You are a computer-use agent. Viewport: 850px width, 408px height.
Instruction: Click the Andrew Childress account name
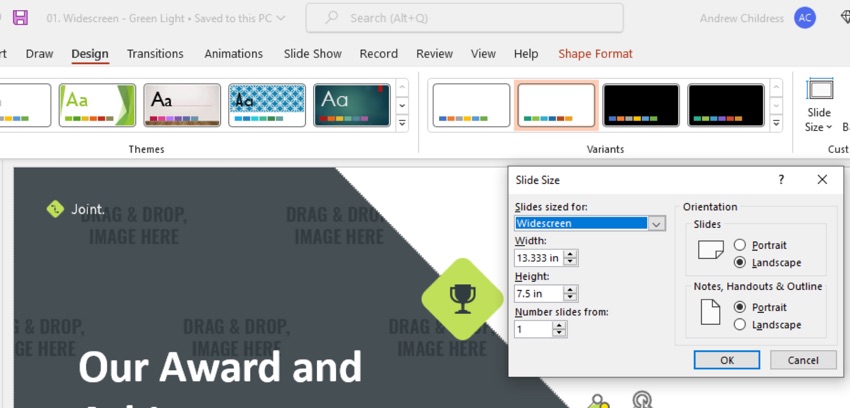pos(742,18)
